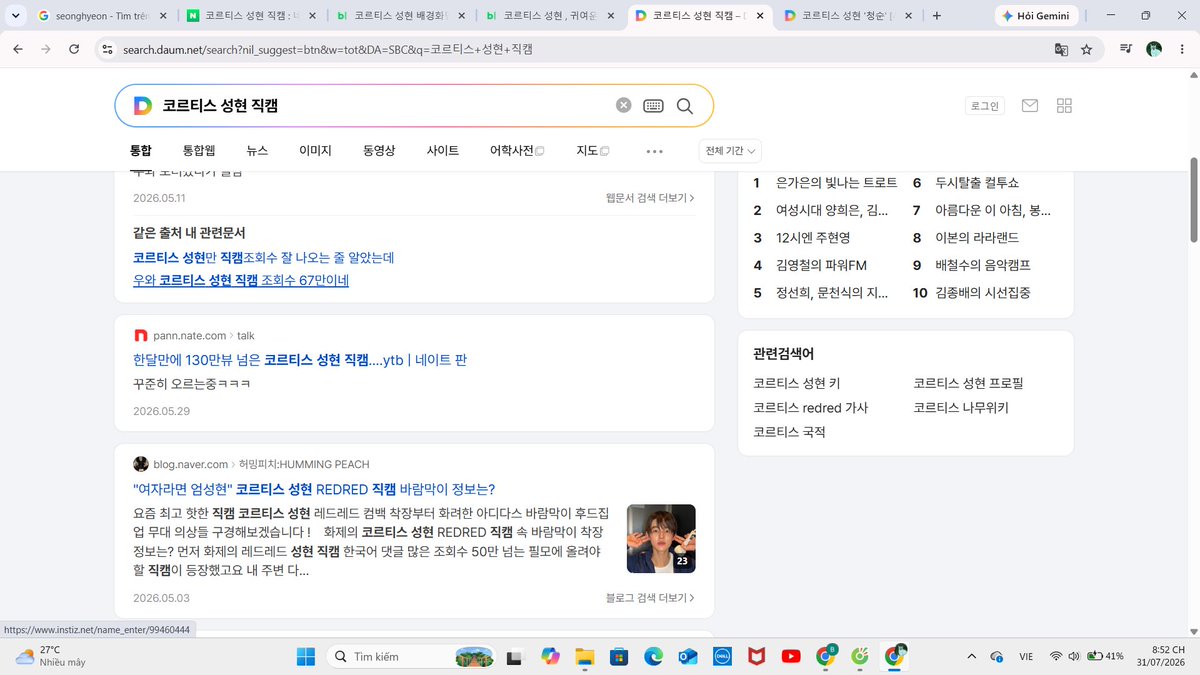Switch to the 이미지 tab

tap(315, 151)
